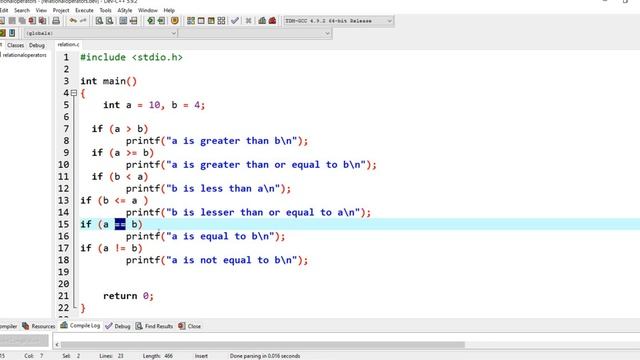Screen dimensions: 640x360
Task: Click the 'Done parsing' status bar message
Action: (265, 356)
